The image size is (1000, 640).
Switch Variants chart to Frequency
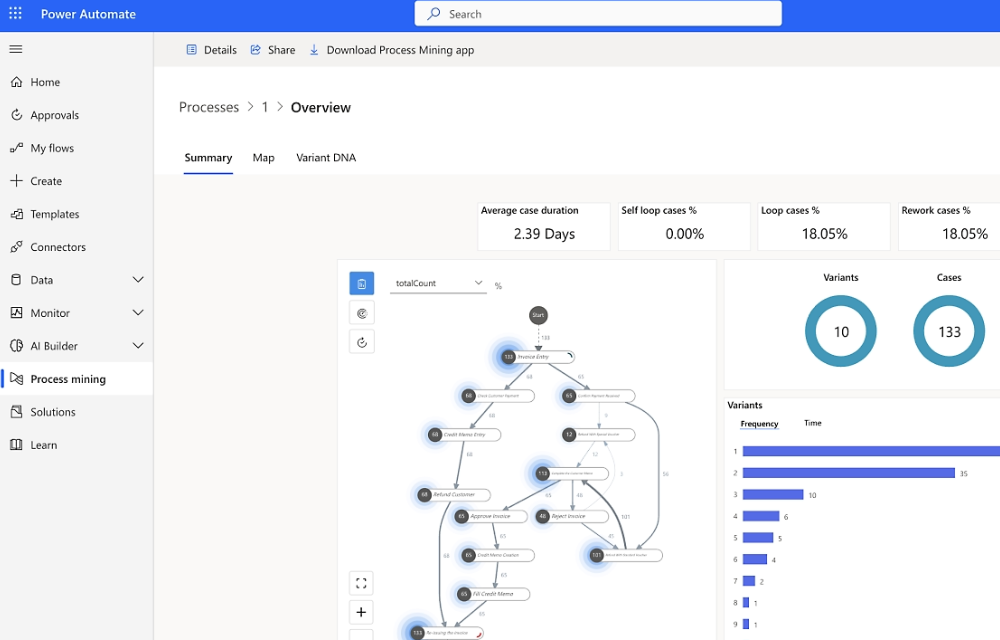pos(759,424)
